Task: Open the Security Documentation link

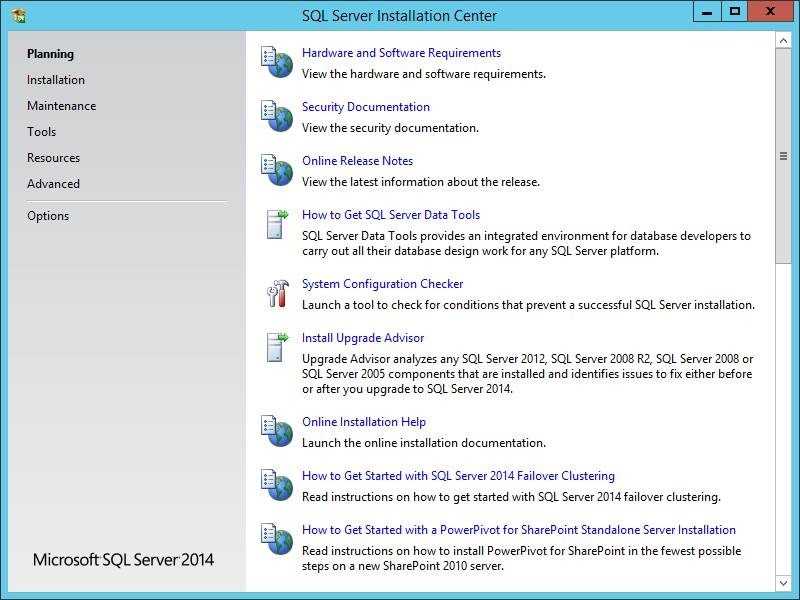Action: tap(366, 107)
